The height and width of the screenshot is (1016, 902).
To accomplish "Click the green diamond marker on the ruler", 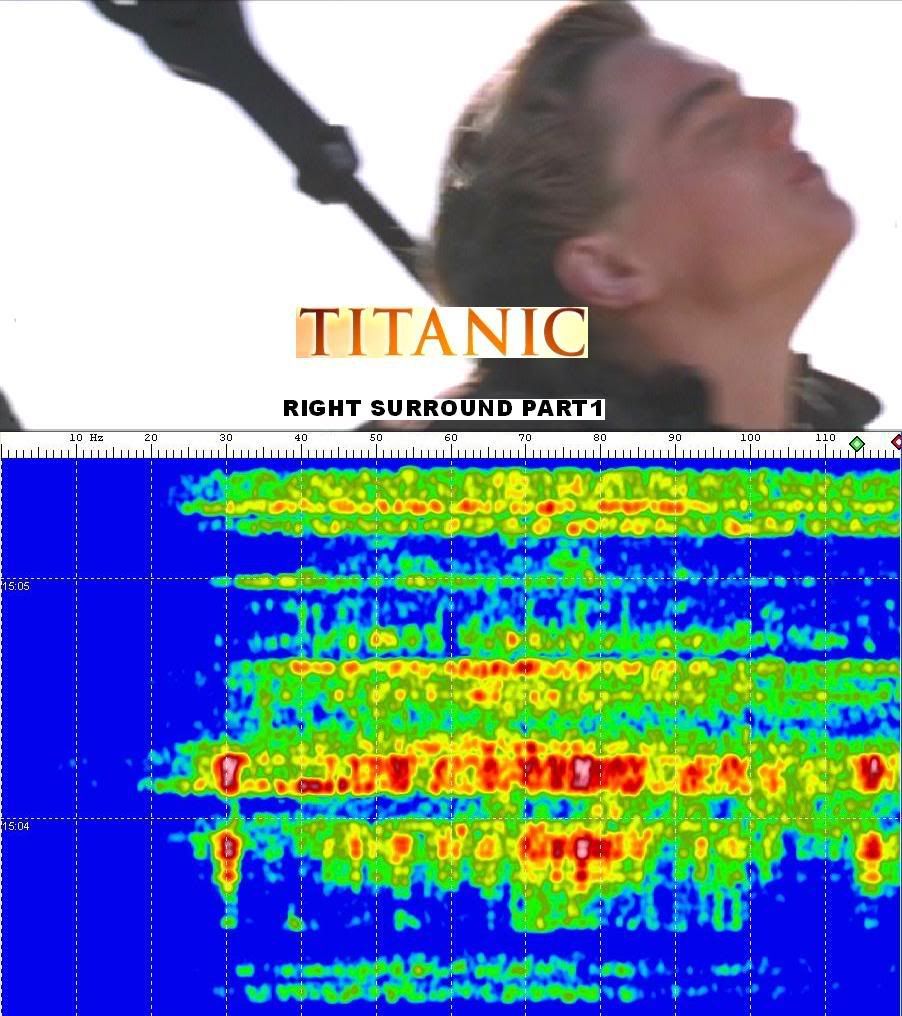I will click(856, 443).
